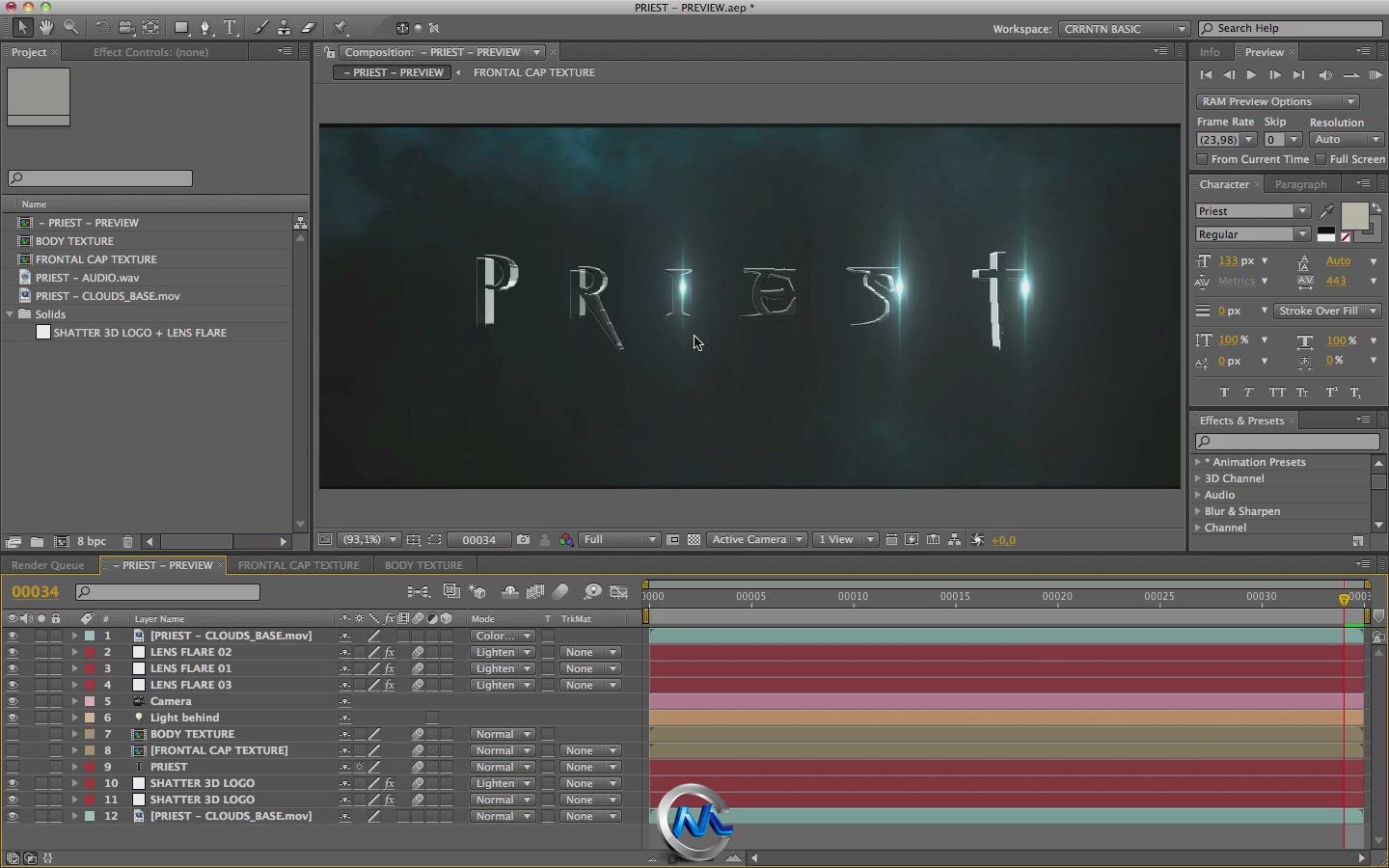Click the Play button in Preview
The width and height of the screenshot is (1389, 868).
click(1252, 75)
